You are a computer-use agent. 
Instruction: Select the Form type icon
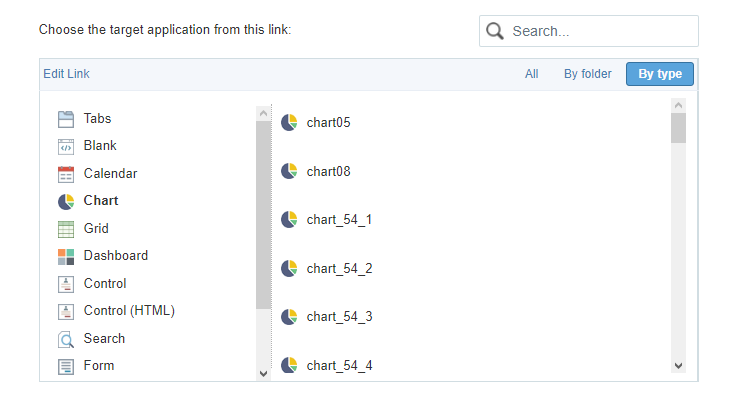[x=66, y=366]
